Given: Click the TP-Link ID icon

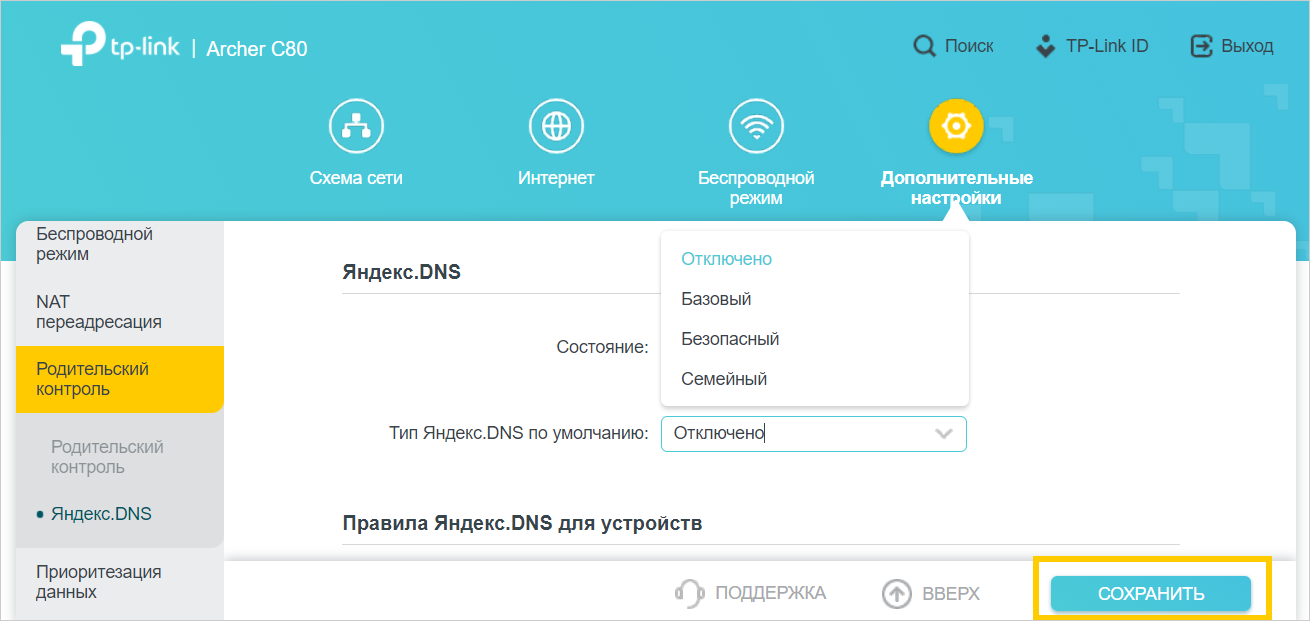Looking at the screenshot, I should [x=1045, y=46].
